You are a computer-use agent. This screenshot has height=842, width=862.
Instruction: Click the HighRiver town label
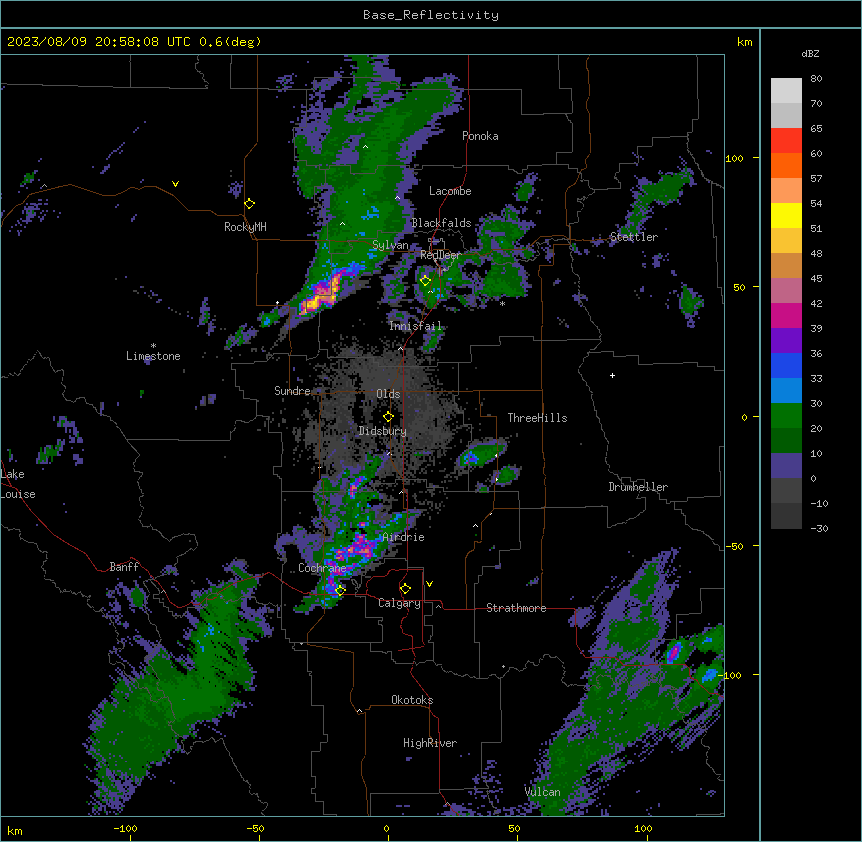pyautogui.click(x=430, y=743)
